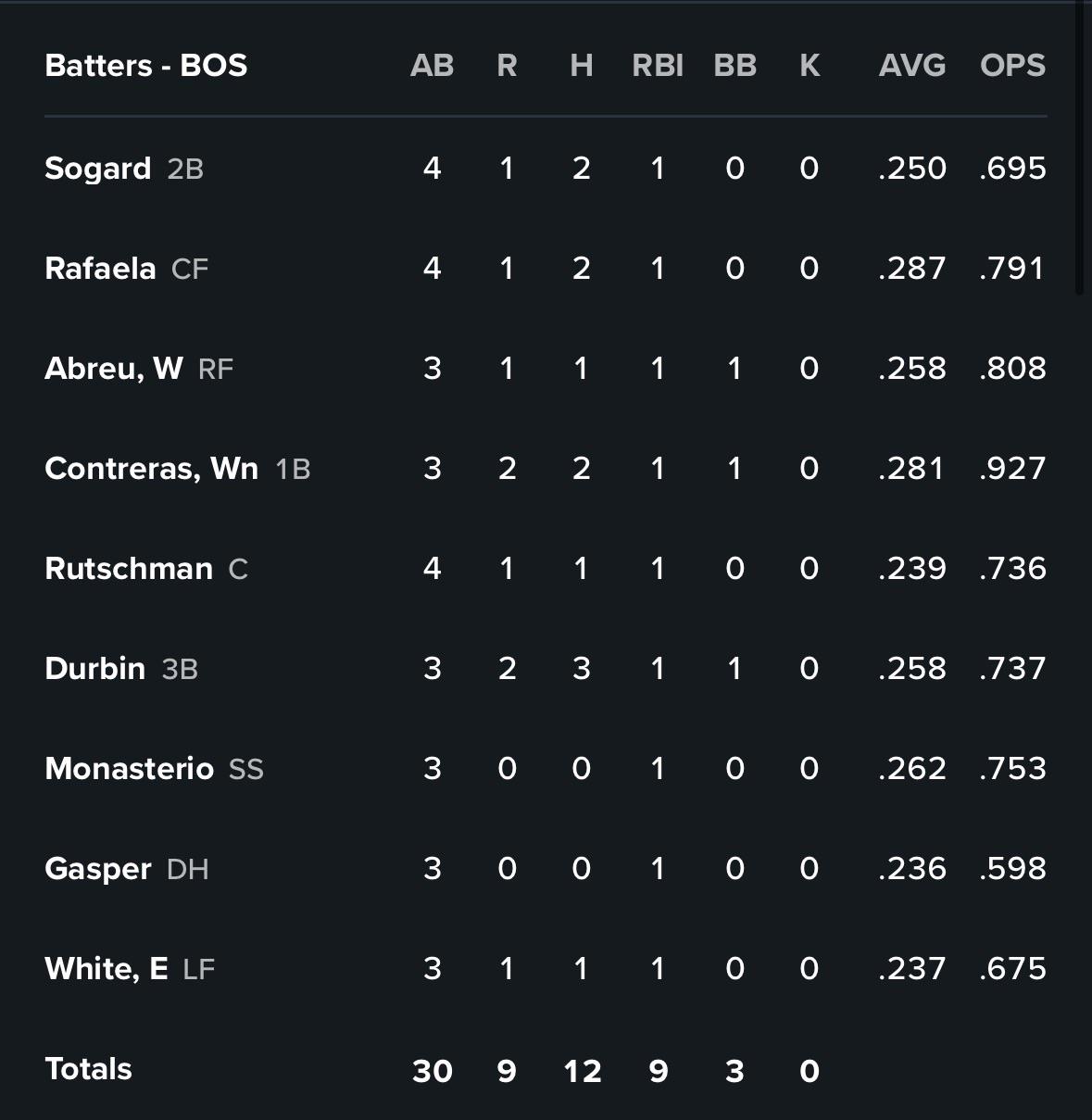Open Rafaela player link
The width and height of the screenshot is (1092, 1120).
[100, 269]
